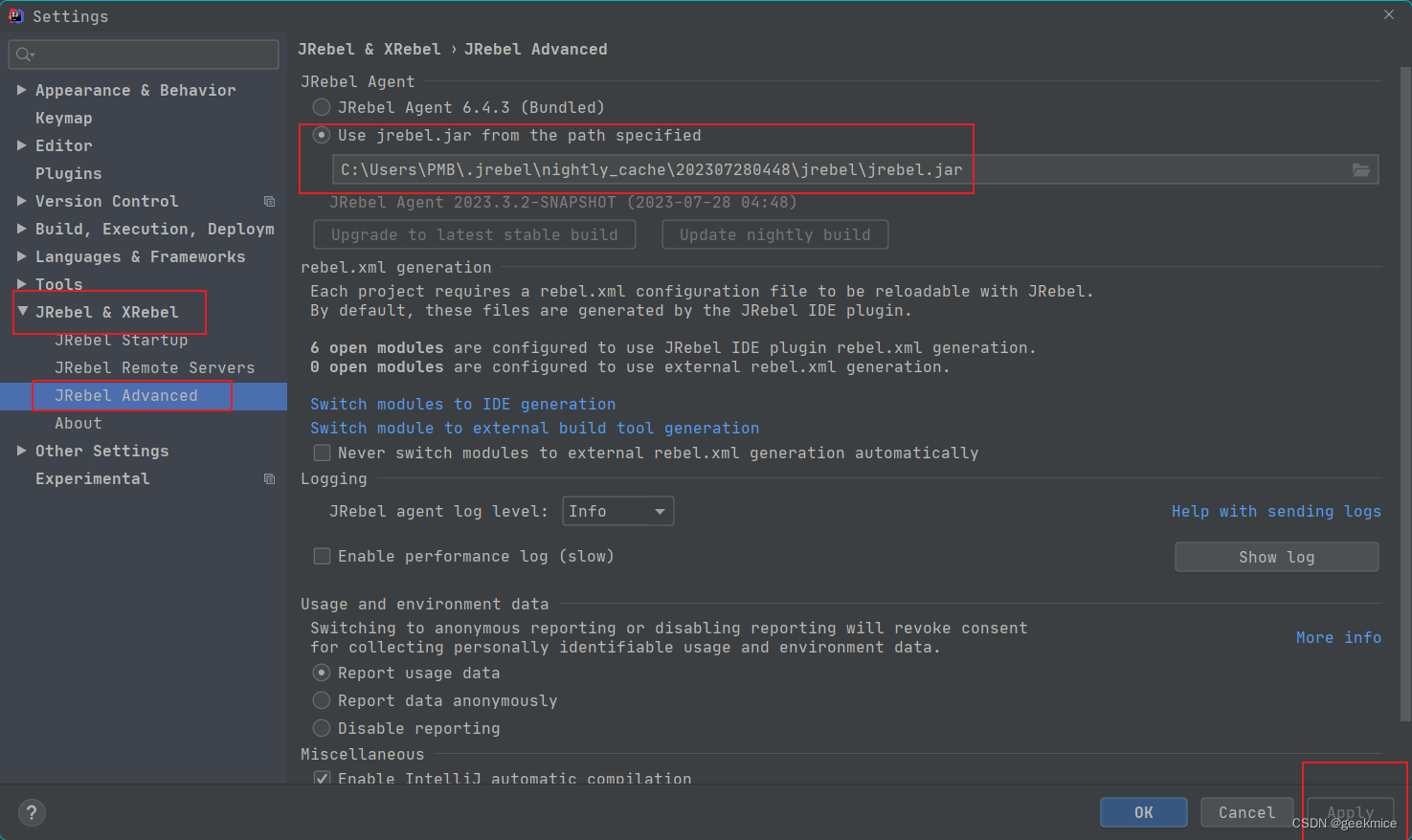
Task: Click Upgrade to latest stable build button
Action: tap(475, 234)
